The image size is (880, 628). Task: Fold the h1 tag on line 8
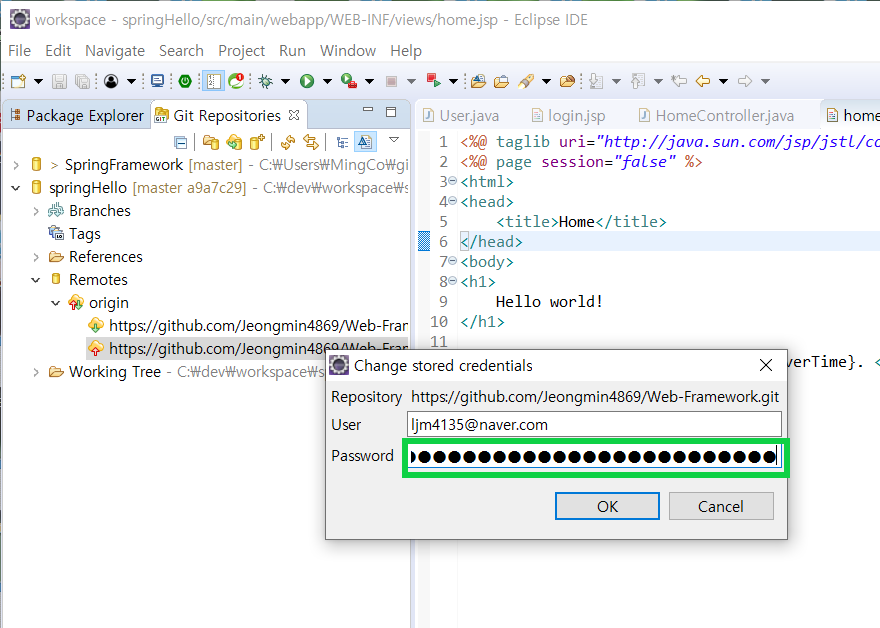tap(452, 281)
